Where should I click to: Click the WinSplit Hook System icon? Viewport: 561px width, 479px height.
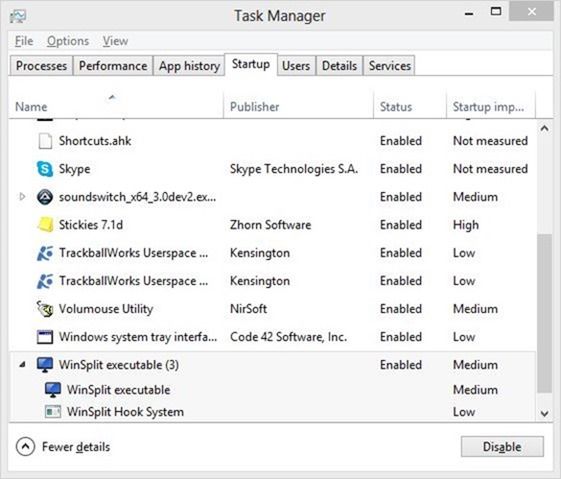tap(53, 412)
